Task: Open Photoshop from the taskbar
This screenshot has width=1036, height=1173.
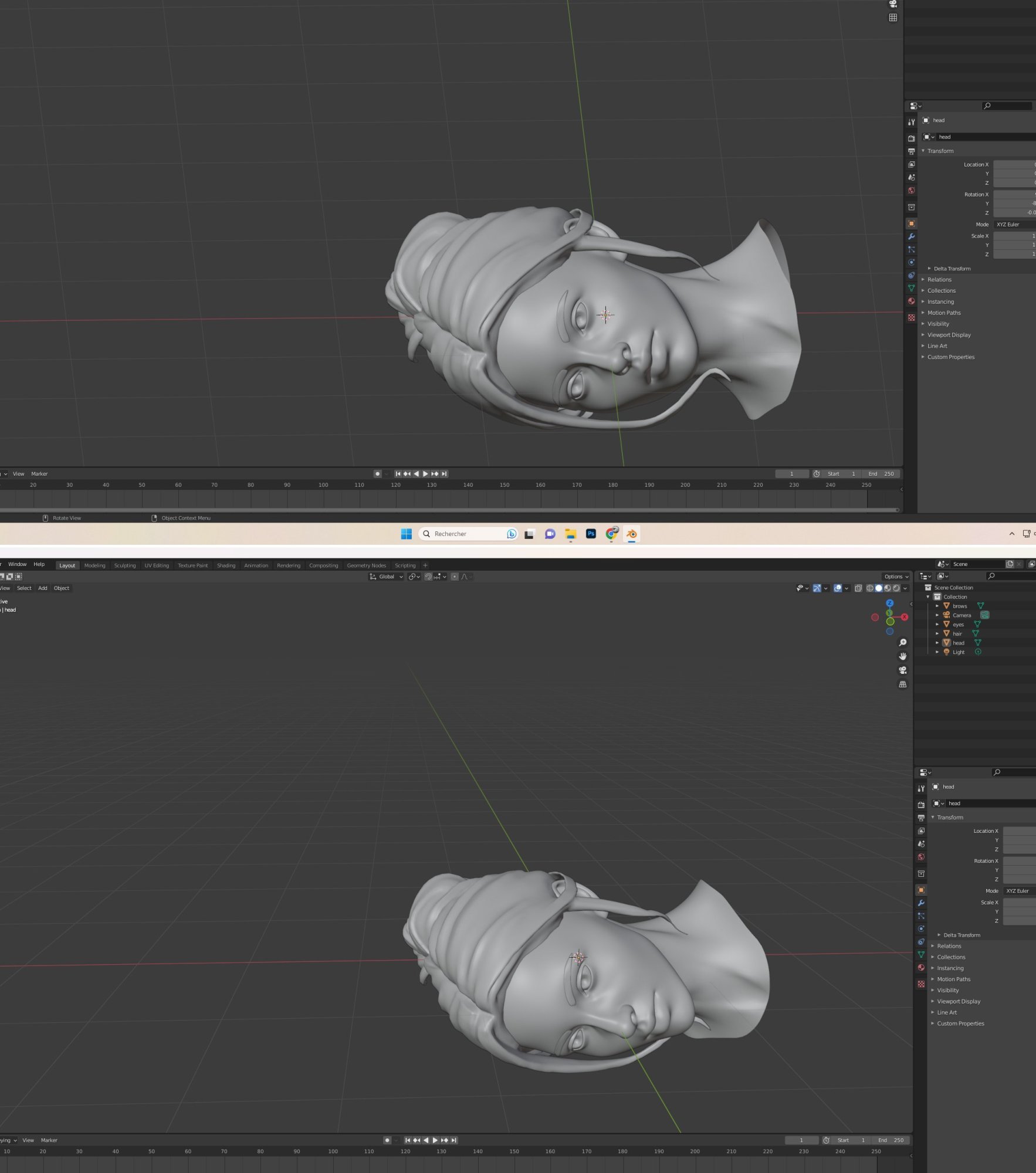Action: click(x=591, y=534)
